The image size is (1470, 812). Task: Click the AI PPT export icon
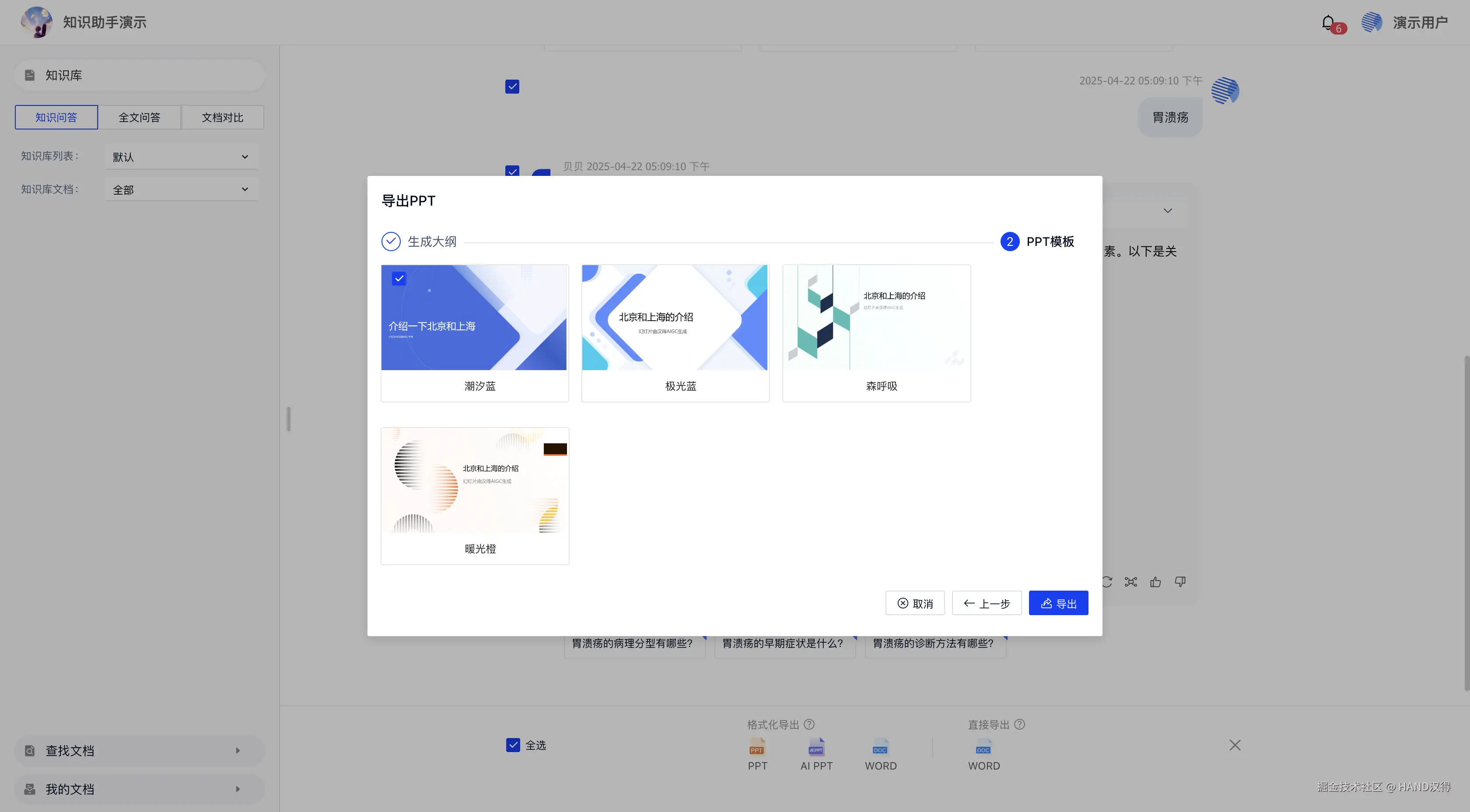[816, 748]
